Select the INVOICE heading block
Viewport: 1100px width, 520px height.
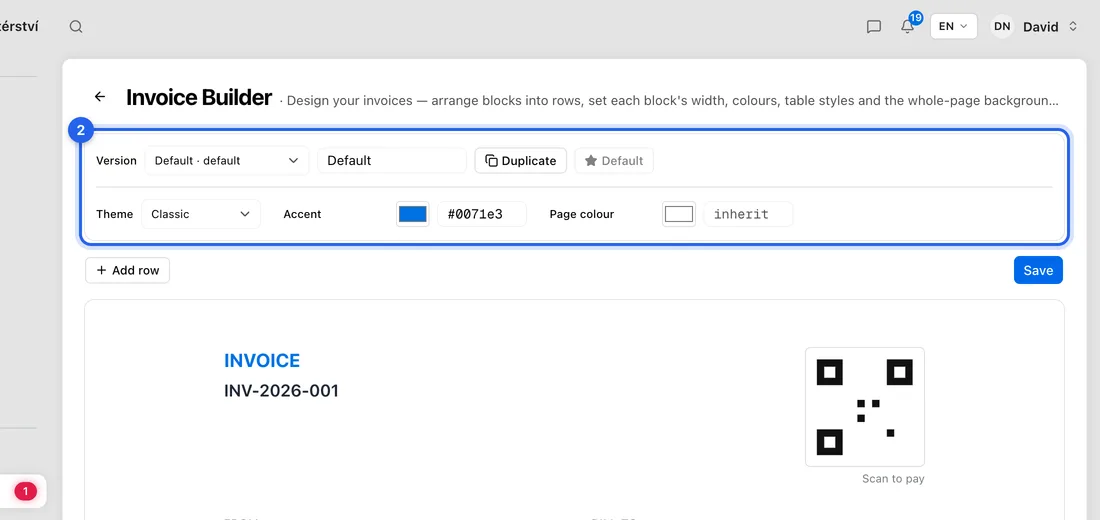coord(262,361)
